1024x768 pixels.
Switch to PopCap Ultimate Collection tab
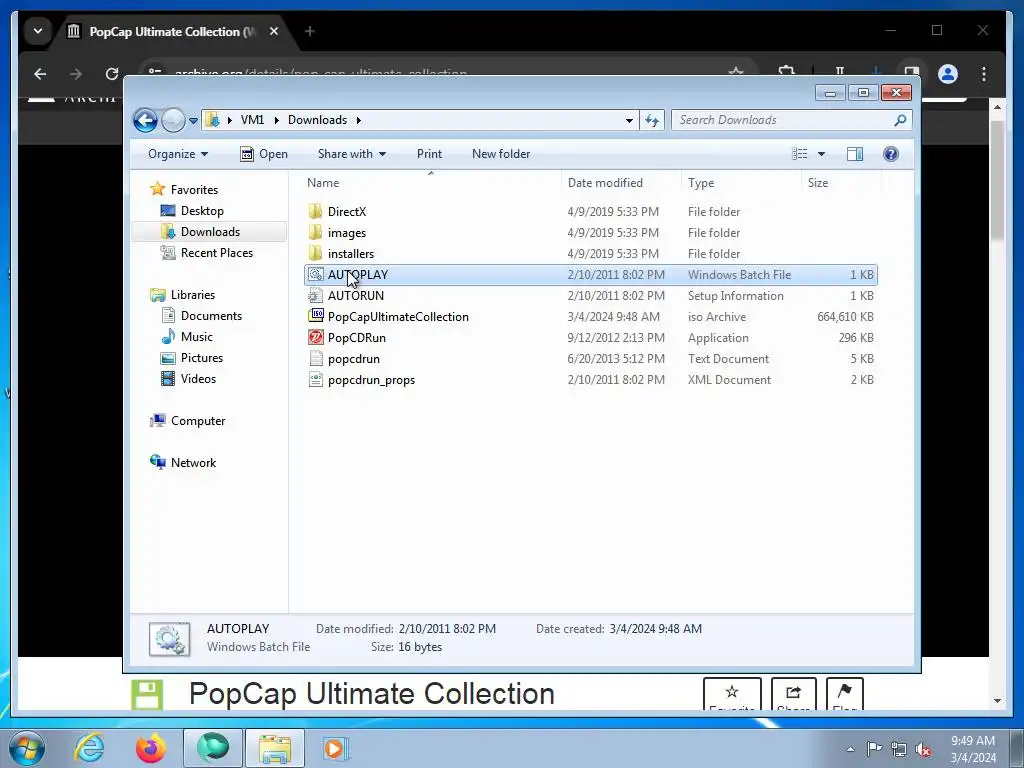173,31
